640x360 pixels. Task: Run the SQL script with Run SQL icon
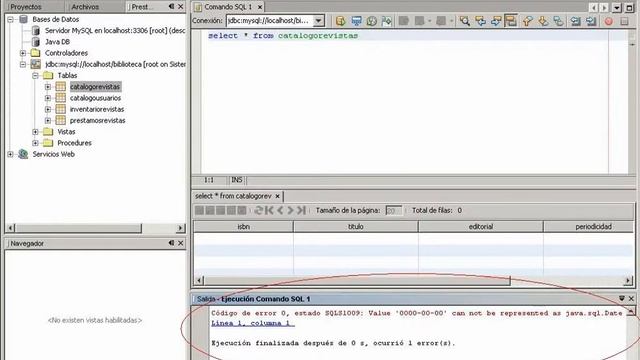[340, 21]
